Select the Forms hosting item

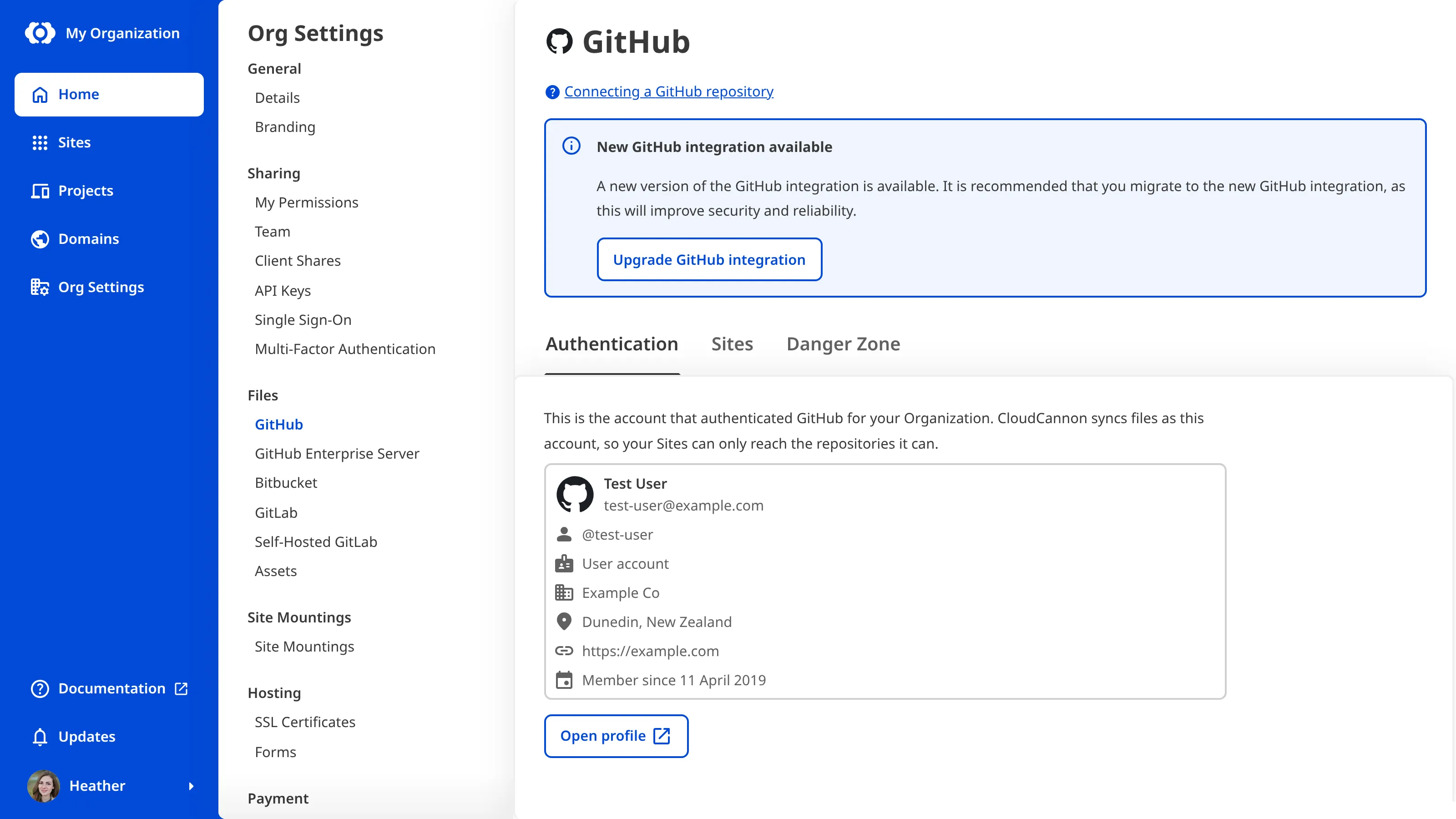click(x=275, y=752)
